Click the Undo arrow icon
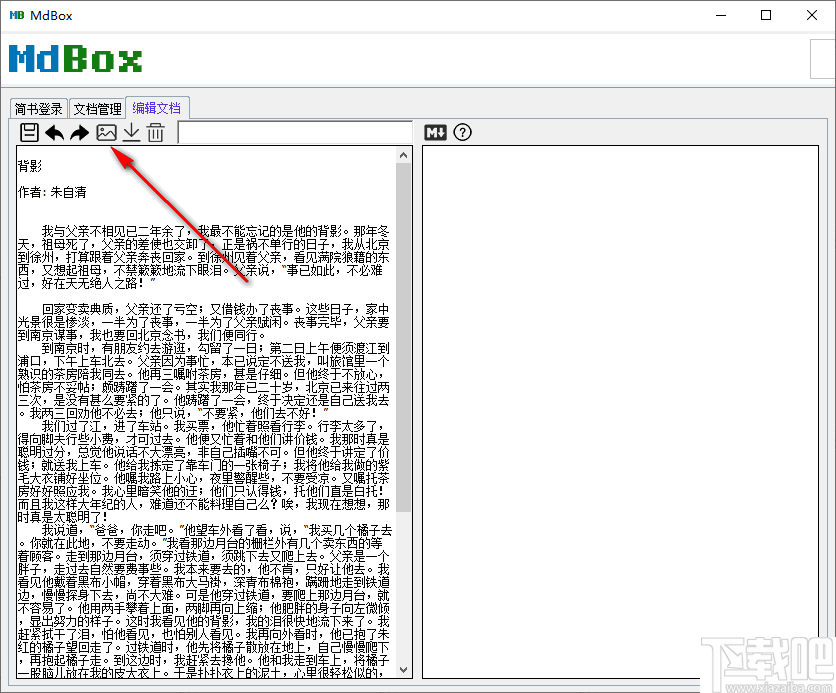The image size is (836, 693). tap(54, 131)
